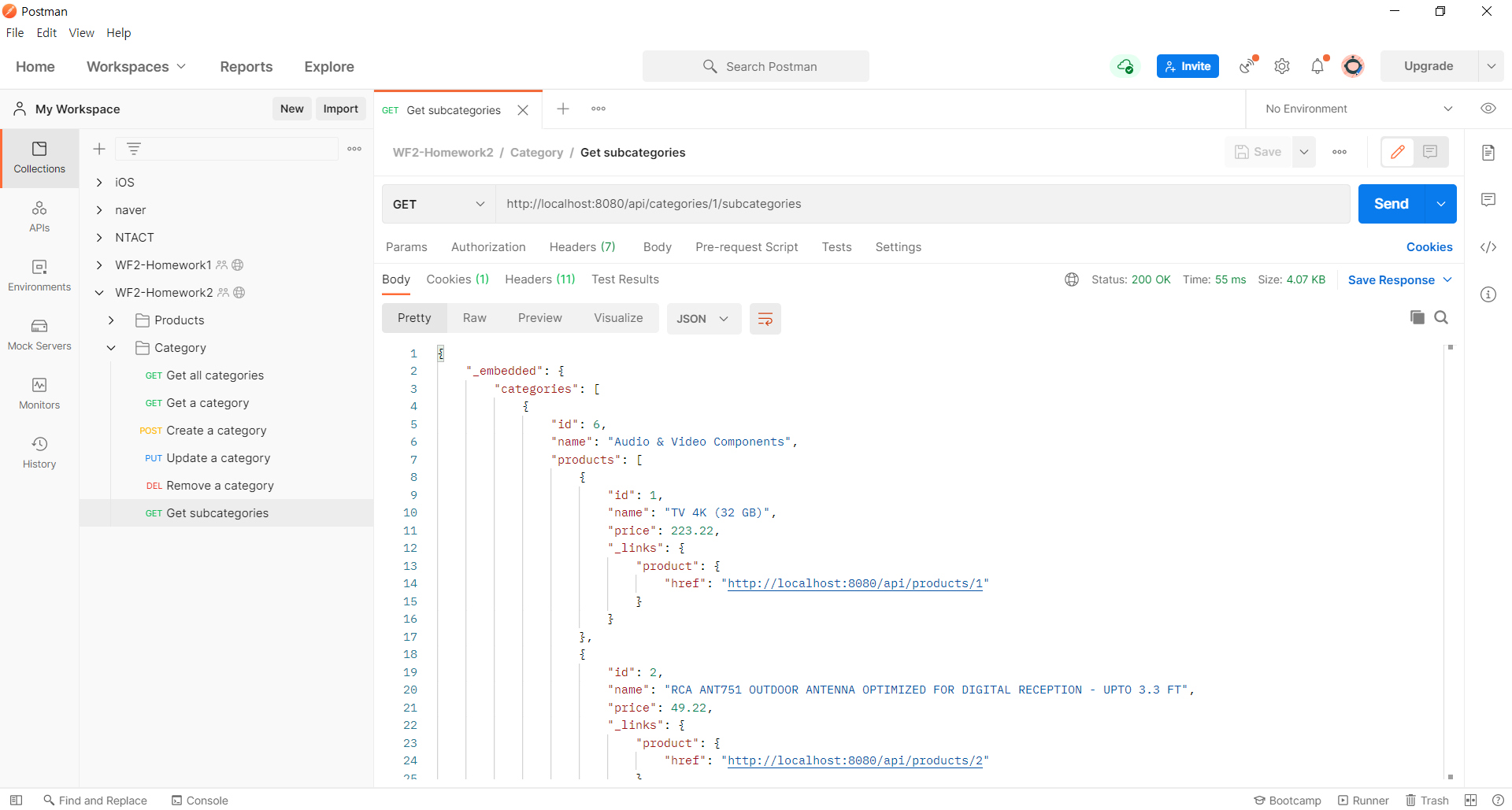
Task: Switch to the Pre-request Script tab
Action: point(747,247)
